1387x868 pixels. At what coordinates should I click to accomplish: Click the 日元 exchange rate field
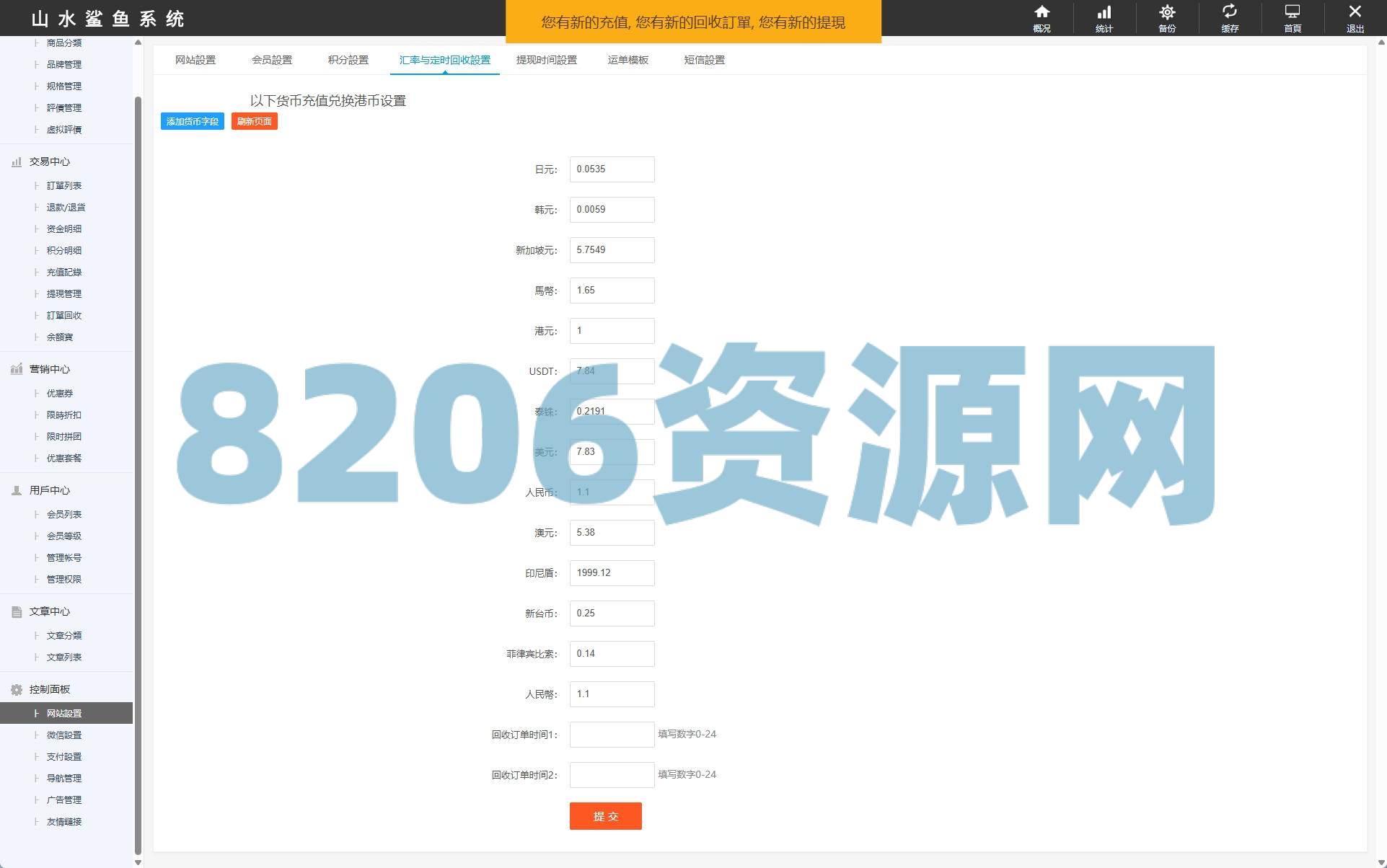[612, 169]
